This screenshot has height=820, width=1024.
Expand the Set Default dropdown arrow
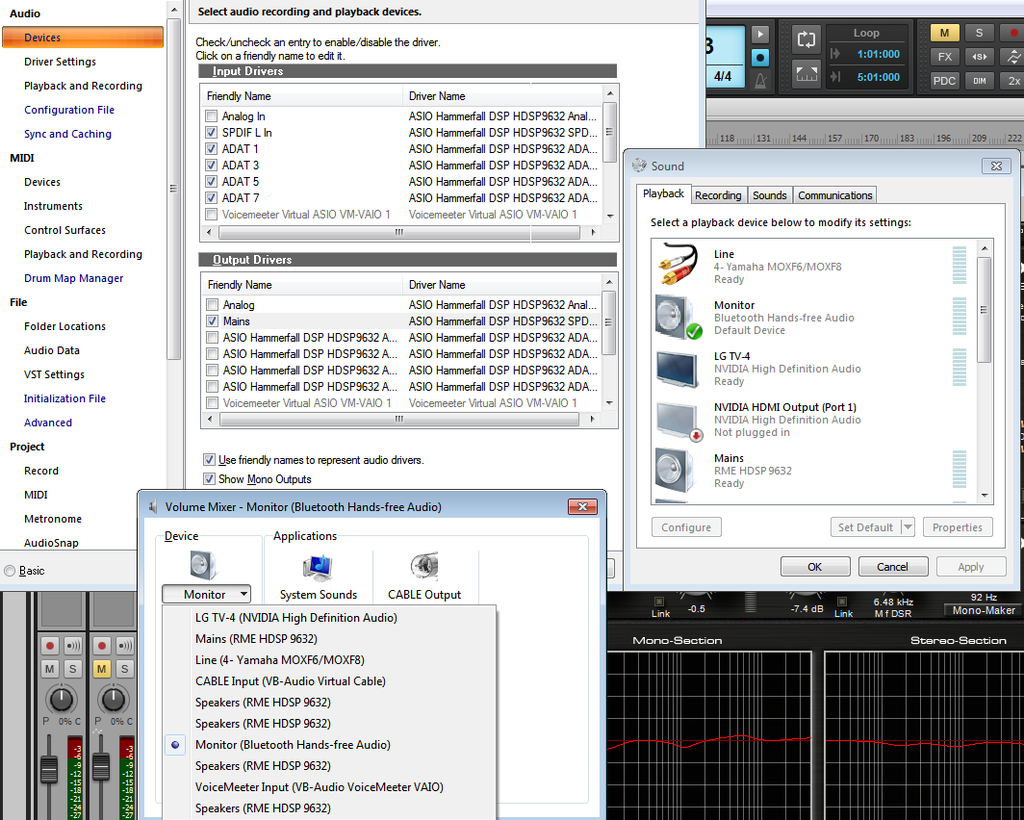coord(907,528)
